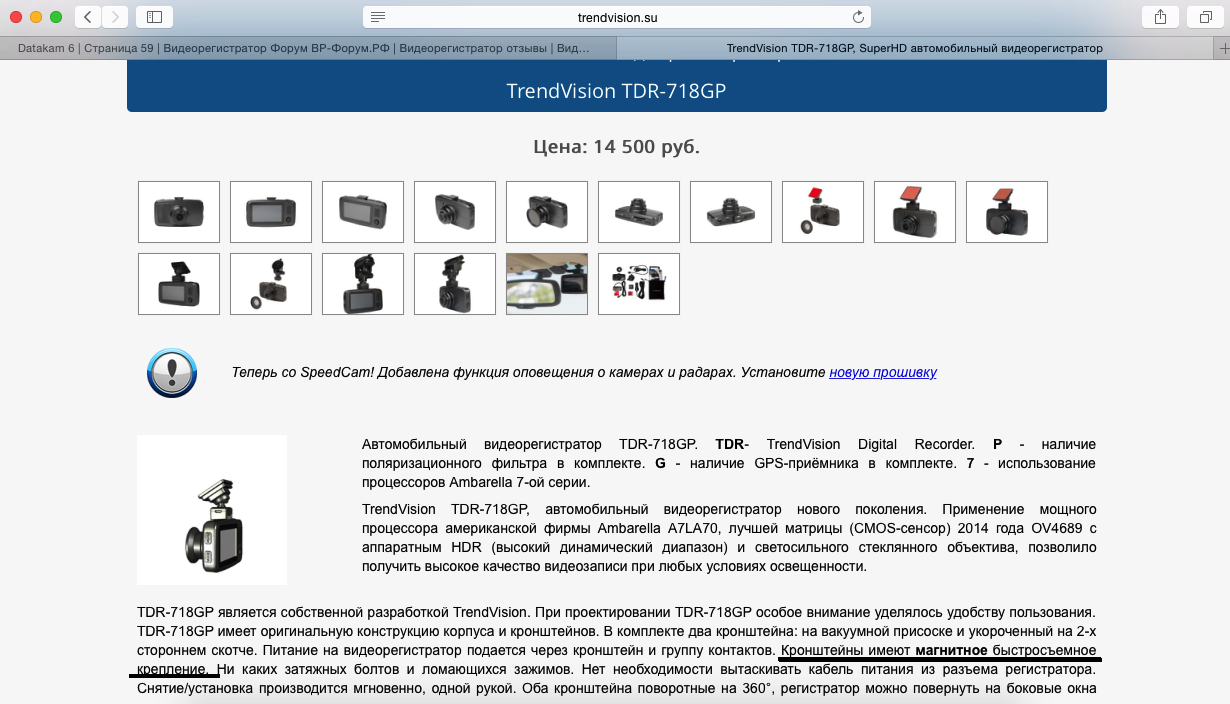Open fourth thumbnail with side-angled camera

pyautogui.click(x=455, y=212)
